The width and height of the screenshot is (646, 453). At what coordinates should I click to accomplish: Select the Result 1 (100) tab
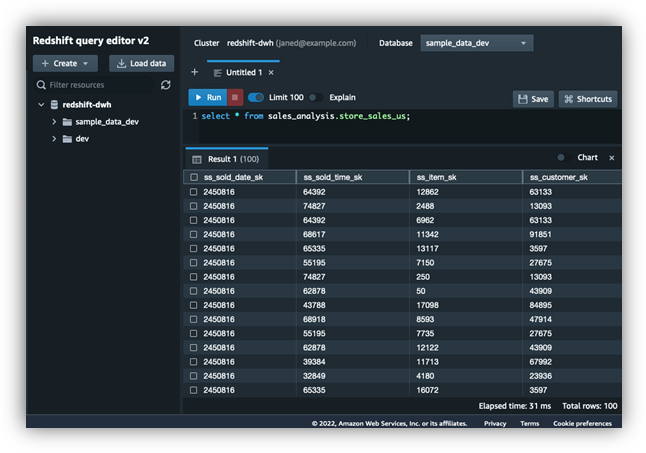tap(227, 159)
